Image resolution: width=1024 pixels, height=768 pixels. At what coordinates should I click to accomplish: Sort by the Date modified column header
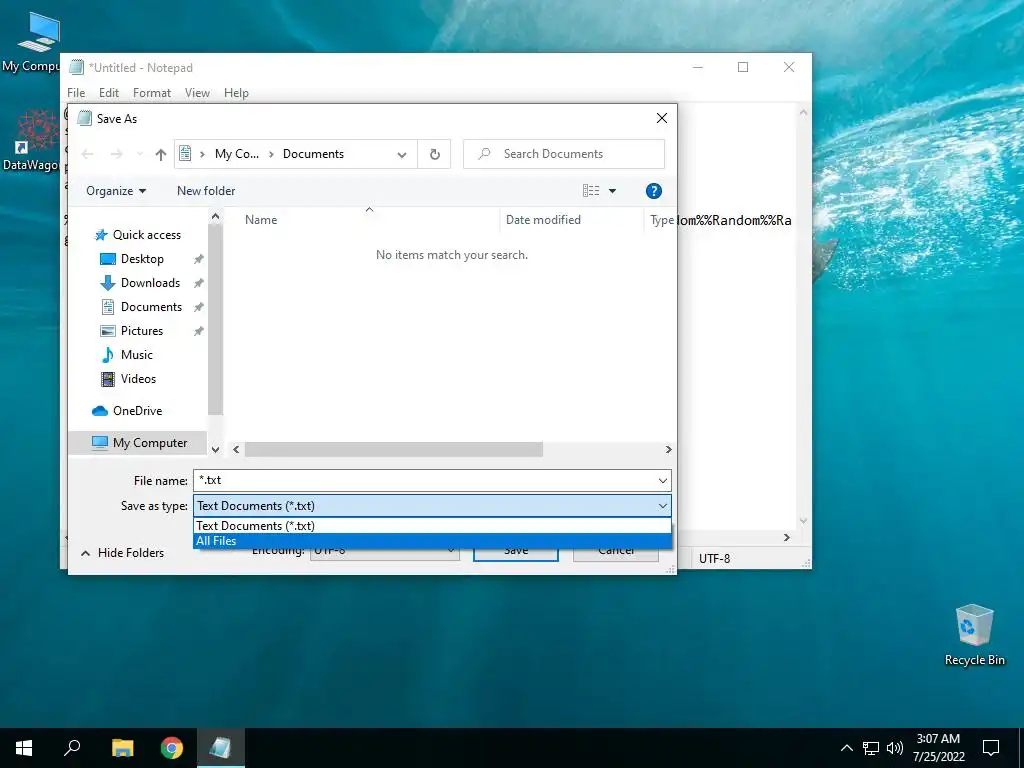543,220
